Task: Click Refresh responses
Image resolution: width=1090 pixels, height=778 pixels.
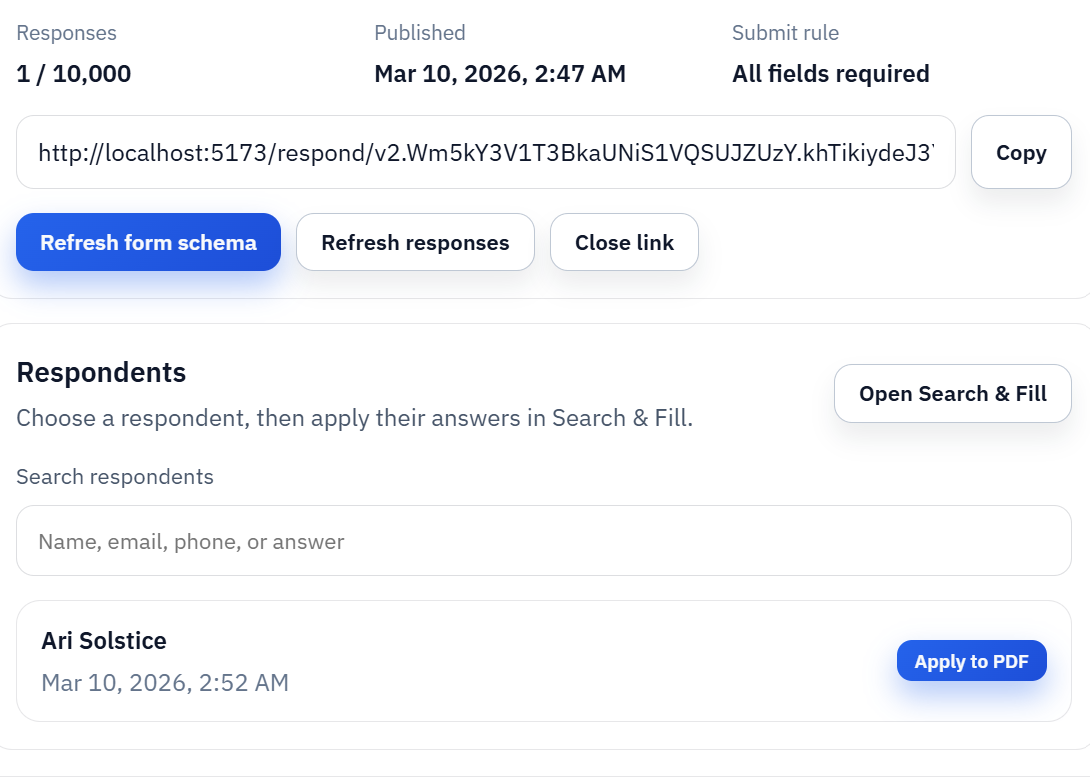Action: tap(415, 242)
